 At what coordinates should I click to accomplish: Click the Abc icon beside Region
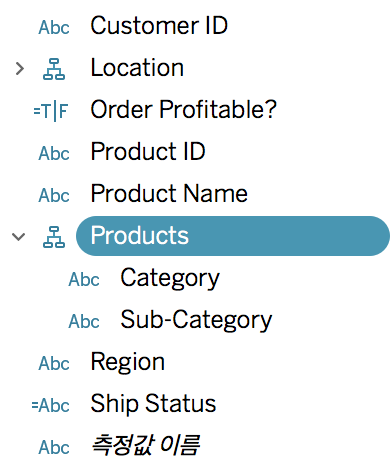54,363
